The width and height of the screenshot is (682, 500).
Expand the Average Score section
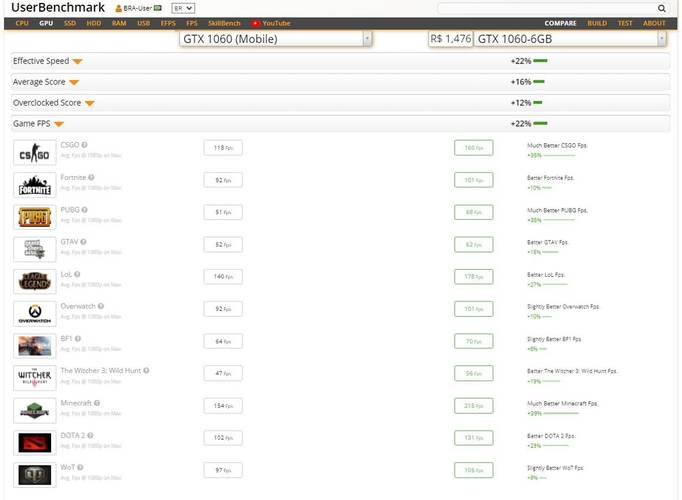coord(74,82)
